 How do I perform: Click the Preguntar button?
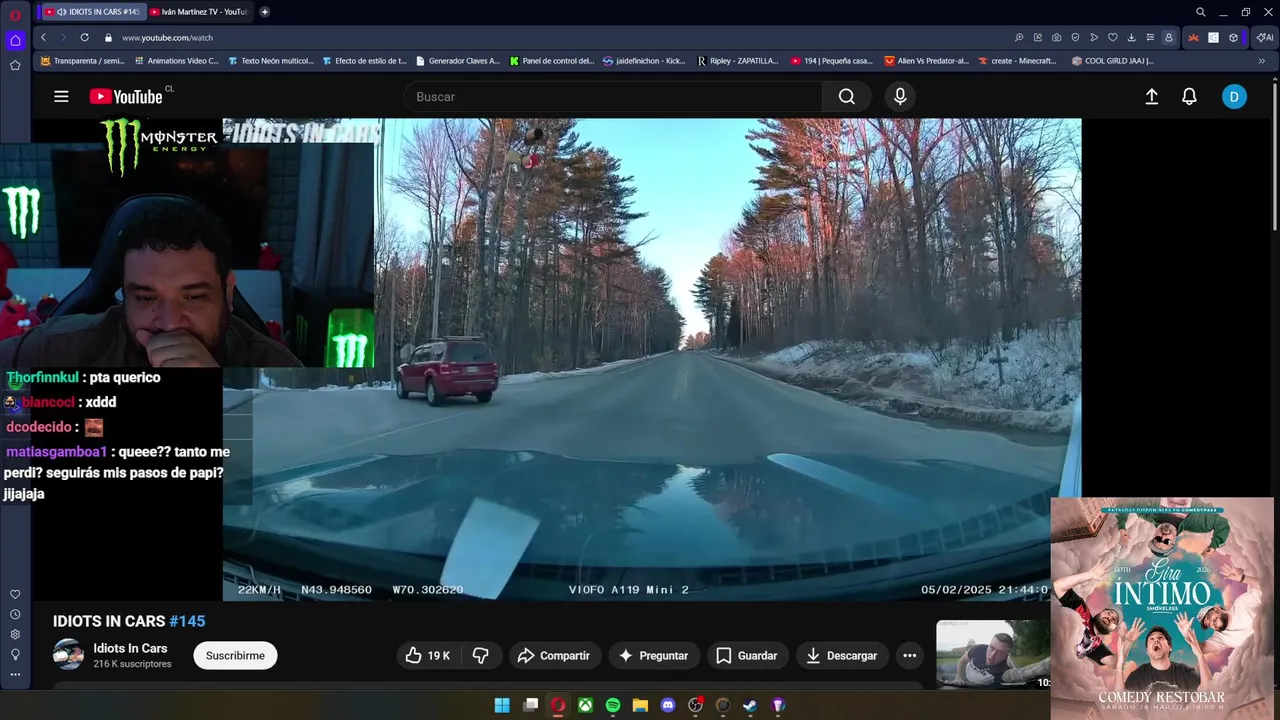(x=654, y=656)
